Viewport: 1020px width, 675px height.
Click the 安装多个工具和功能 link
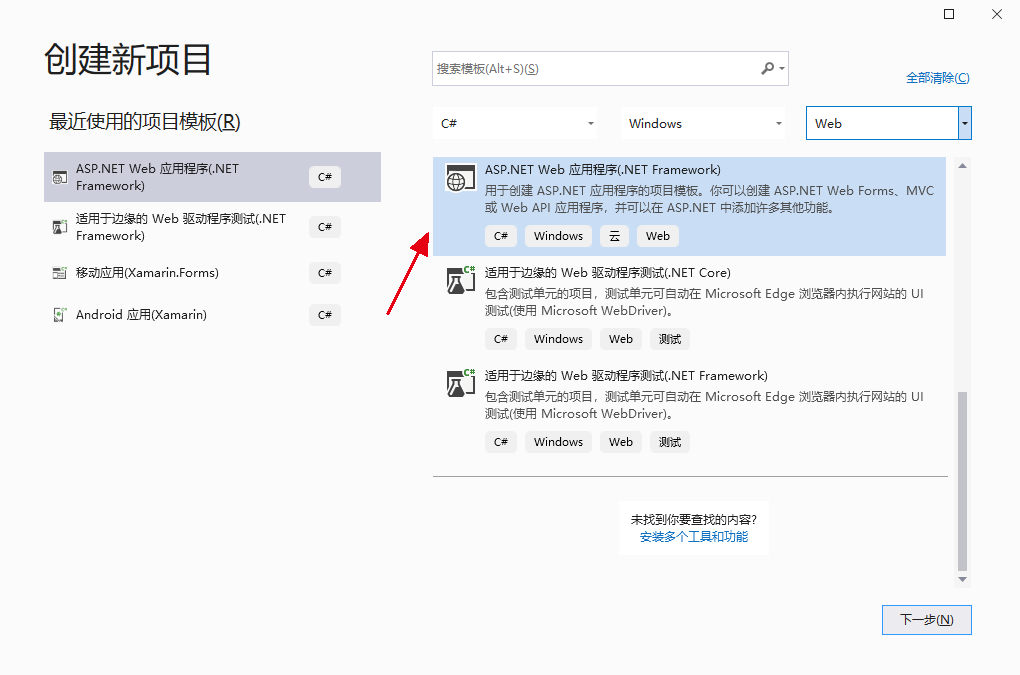(694, 536)
